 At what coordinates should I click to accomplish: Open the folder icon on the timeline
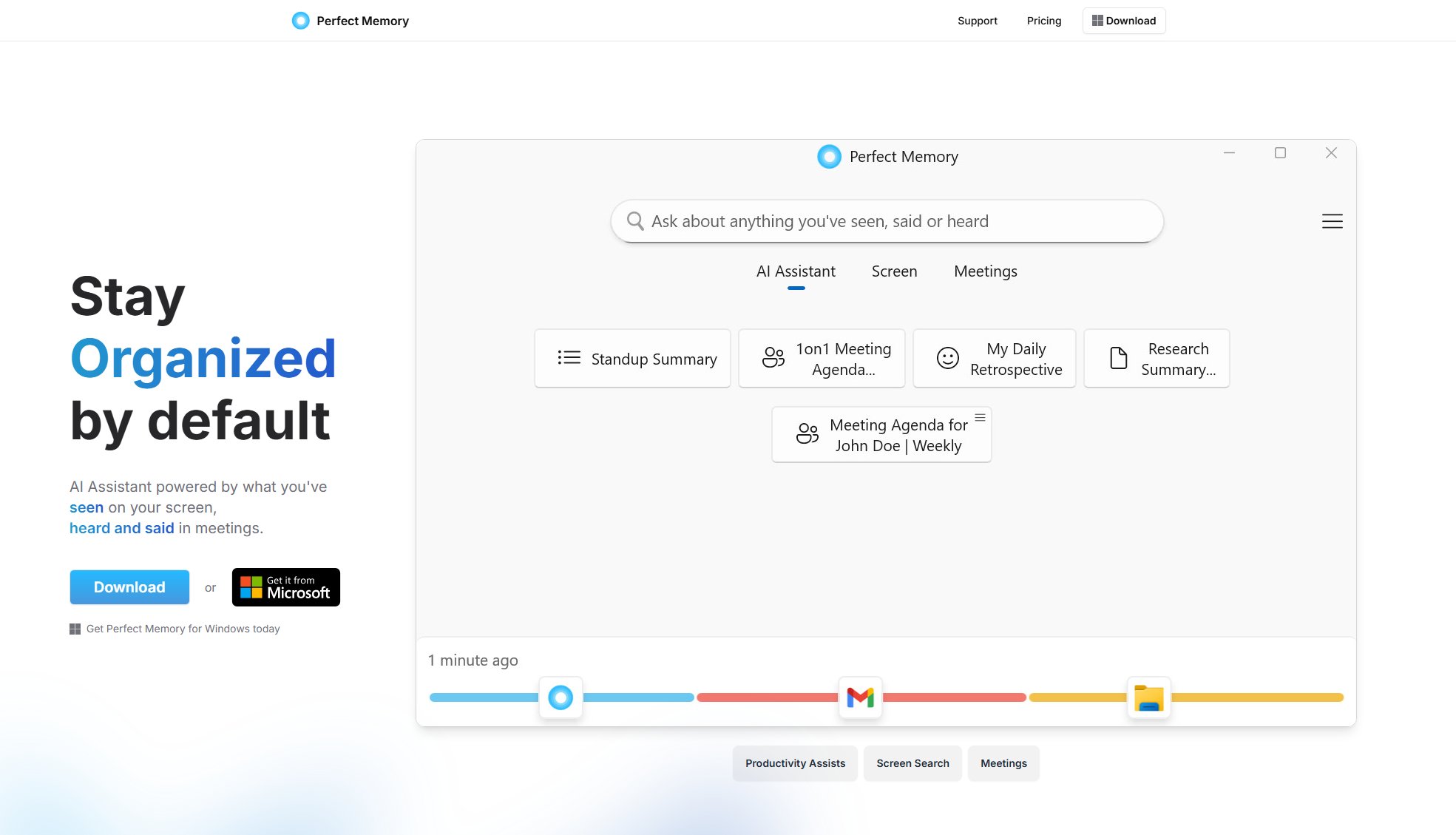pos(1148,697)
